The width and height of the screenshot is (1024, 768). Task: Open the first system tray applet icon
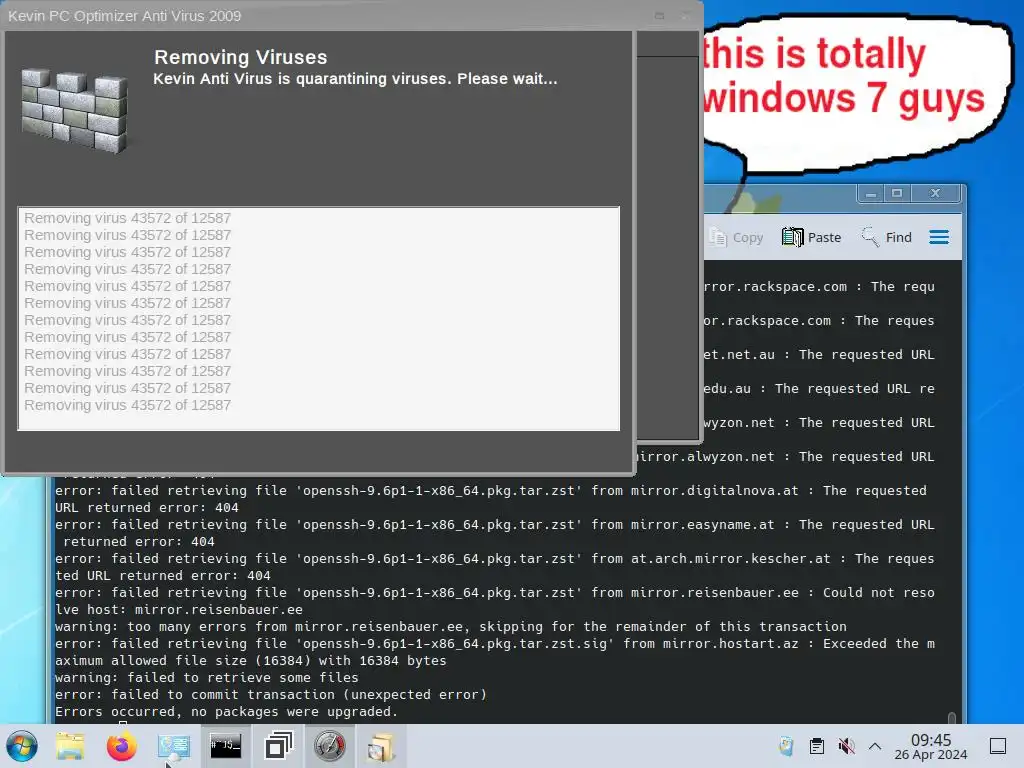click(786, 746)
